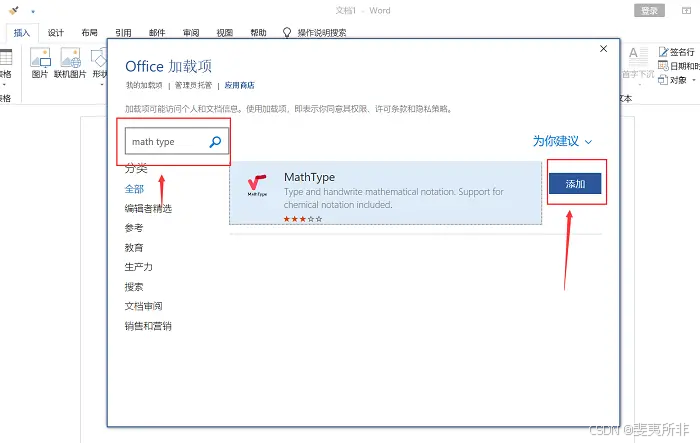700x443 pixels.
Task: Open the 形状 shapes tool in ribbon
Action: [x=99, y=58]
